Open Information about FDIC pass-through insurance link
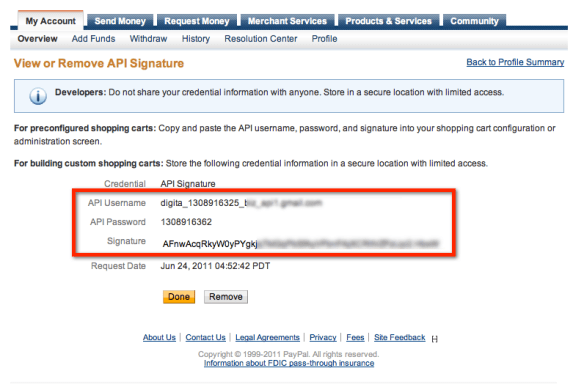 click(x=289, y=363)
